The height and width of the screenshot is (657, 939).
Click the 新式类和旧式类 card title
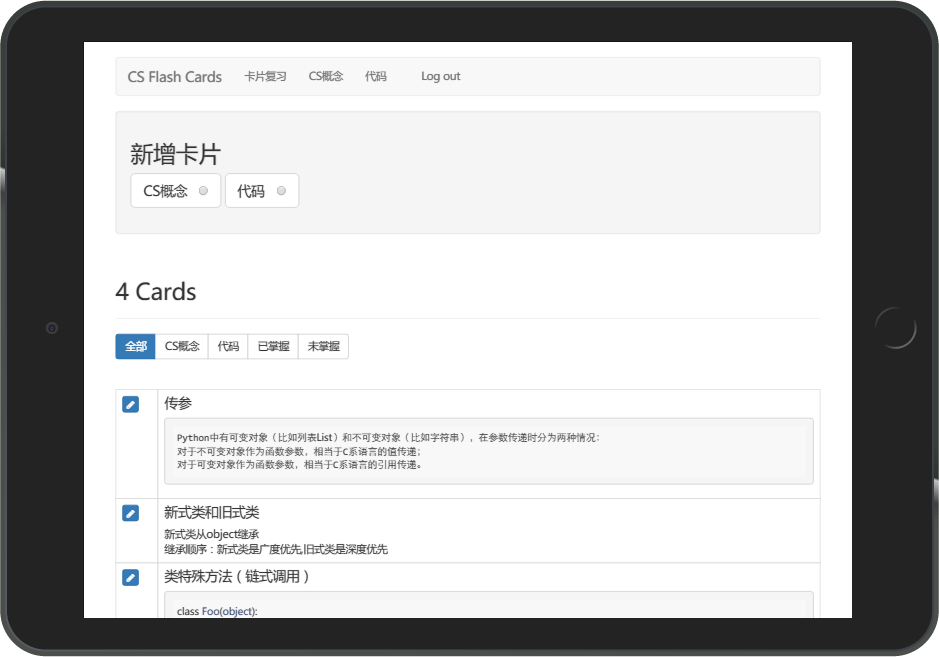pyautogui.click(x=210, y=511)
